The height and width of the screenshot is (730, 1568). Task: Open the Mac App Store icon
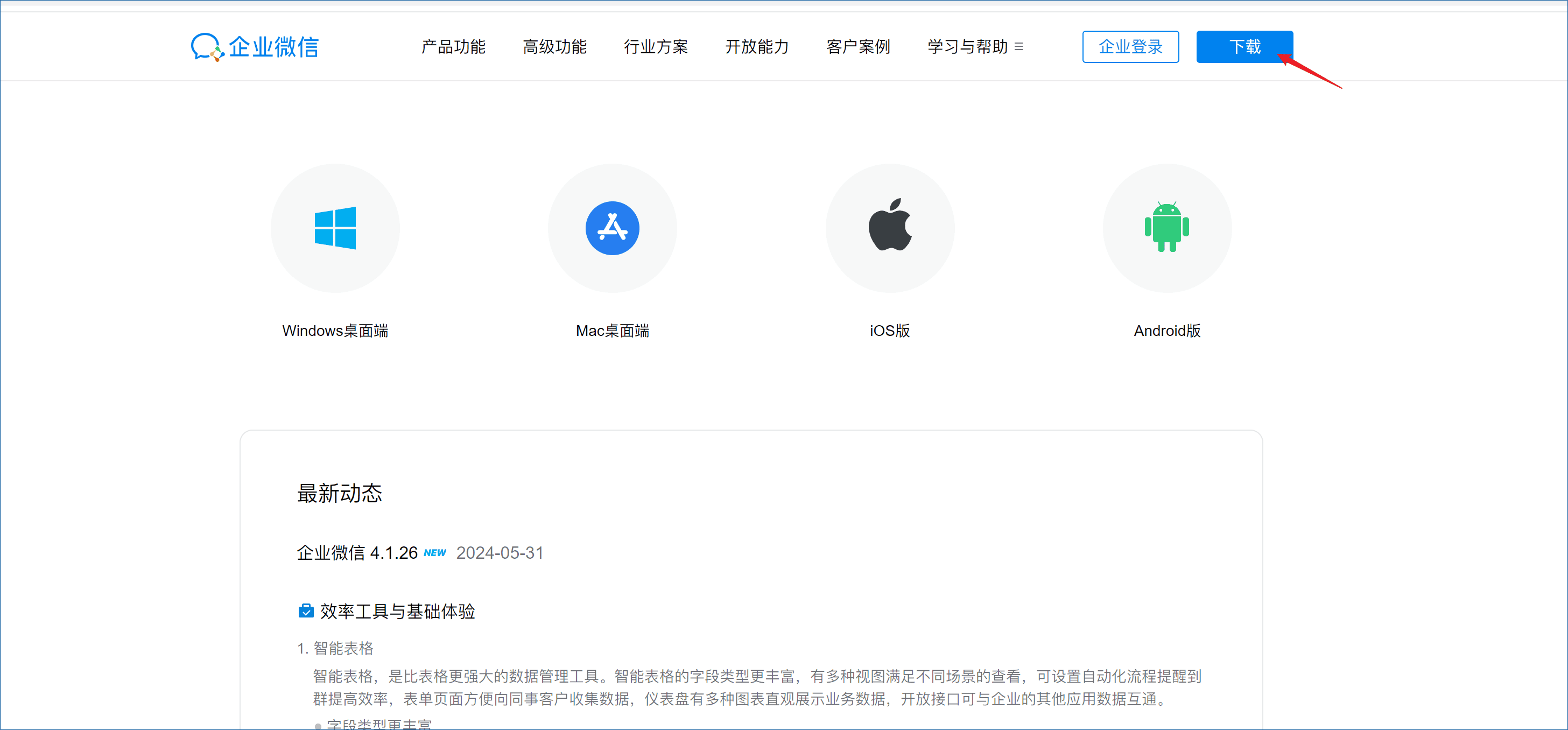pos(613,228)
